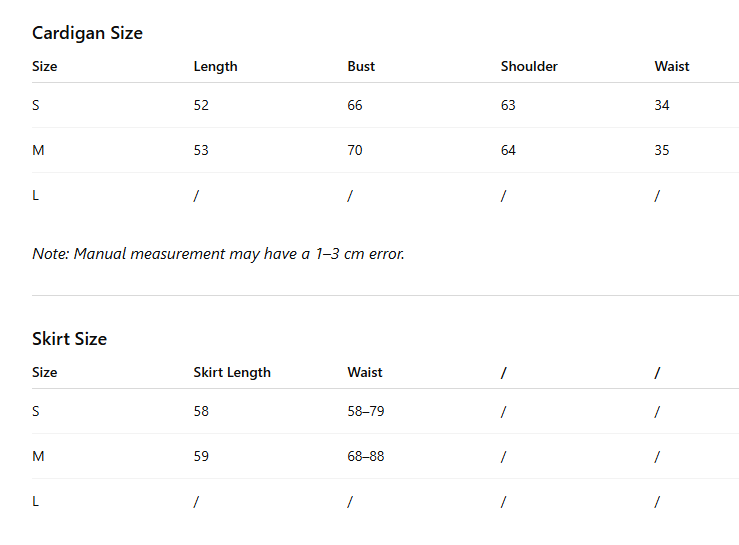
Task: Click the Cardigan Size heading
Action: 87,33
